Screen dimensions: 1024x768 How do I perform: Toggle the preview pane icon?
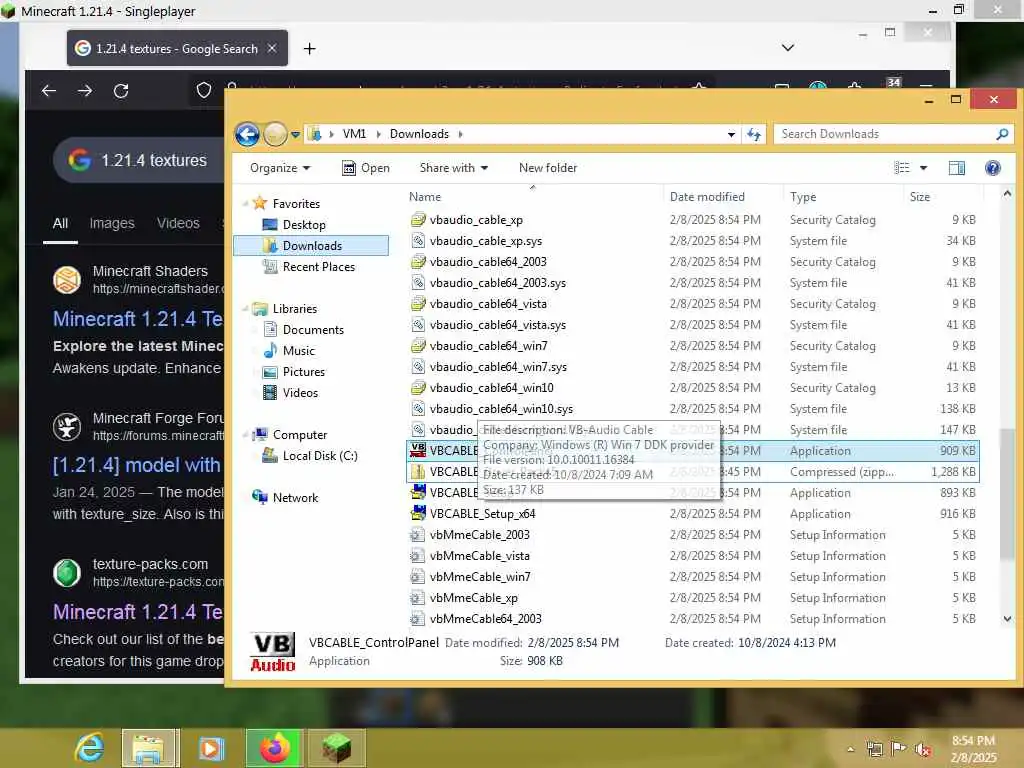pyautogui.click(x=957, y=168)
